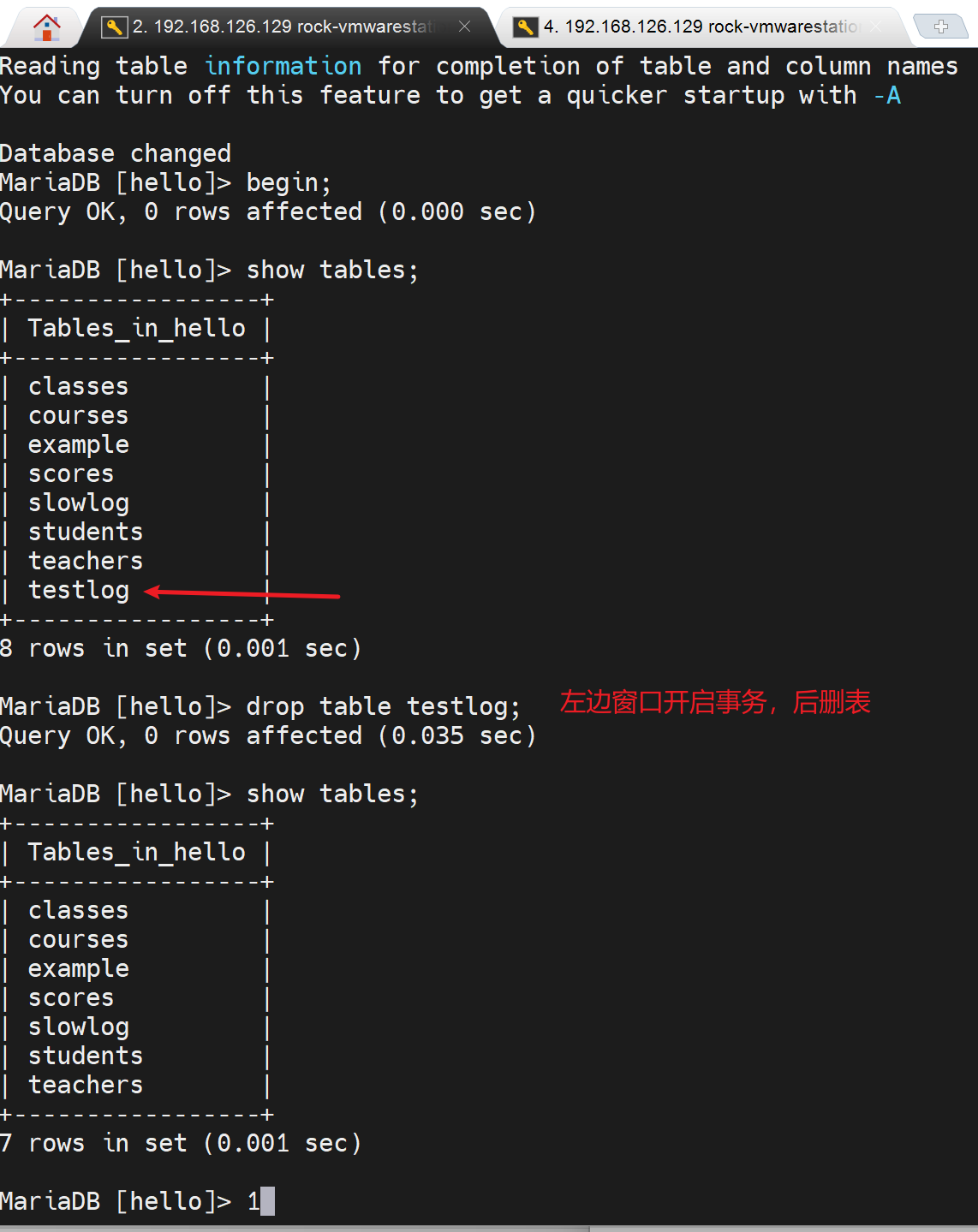Click the cursor at the last MariaDB prompt

pyautogui.click(x=267, y=1201)
